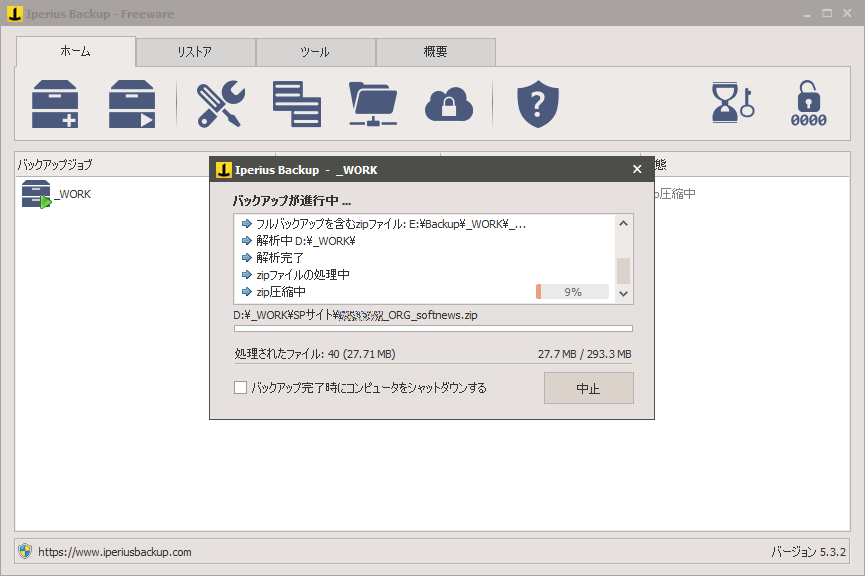The width and height of the screenshot is (865, 576).
Task: Click the Iperius logo in main title bar
Action: click(15, 13)
